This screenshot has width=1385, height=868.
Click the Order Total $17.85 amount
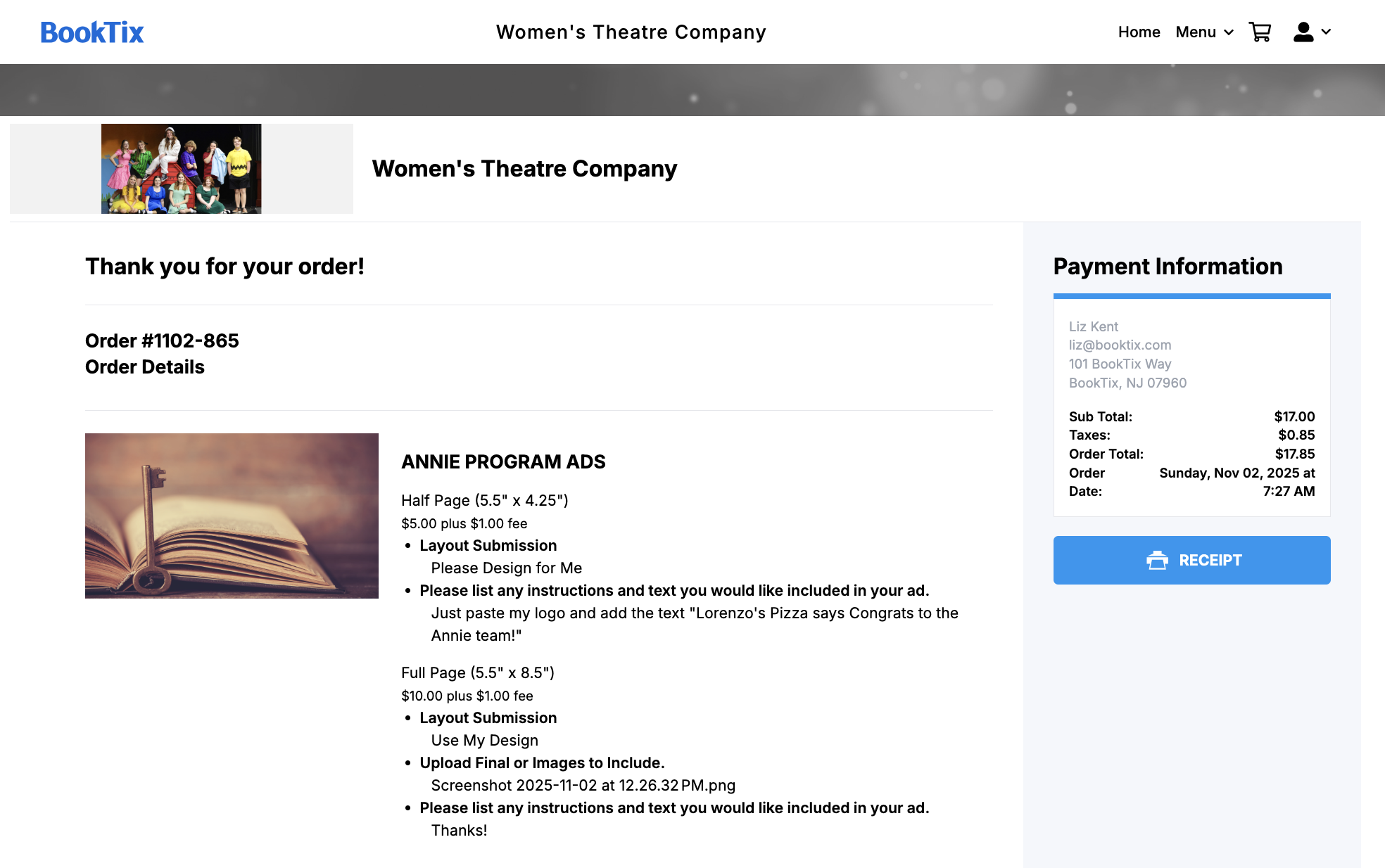[1294, 454]
